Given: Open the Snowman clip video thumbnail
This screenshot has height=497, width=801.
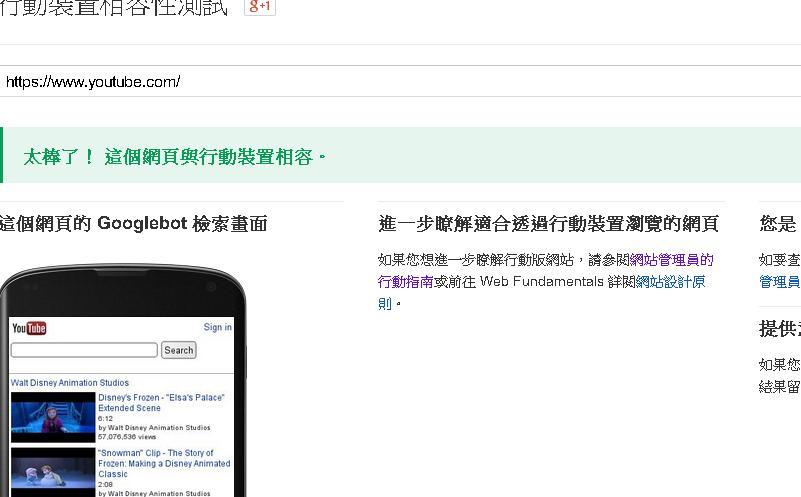Looking at the screenshot, I should click(53, 471).
